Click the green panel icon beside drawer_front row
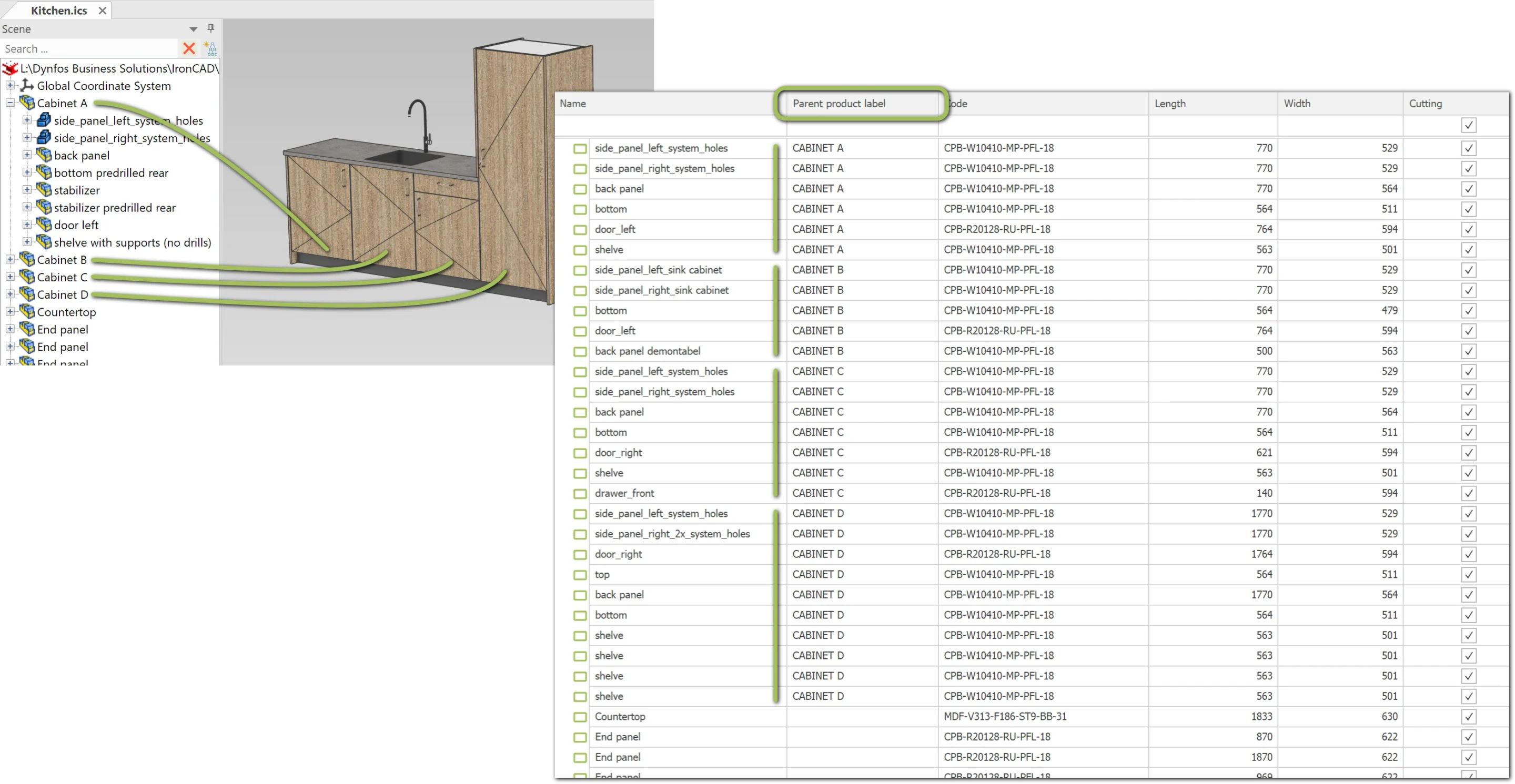This screenshot has width=1515, height=784. 580,494
